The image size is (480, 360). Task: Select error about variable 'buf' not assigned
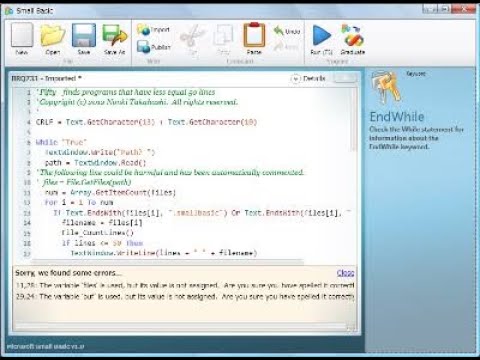click(x=185, y=296)
